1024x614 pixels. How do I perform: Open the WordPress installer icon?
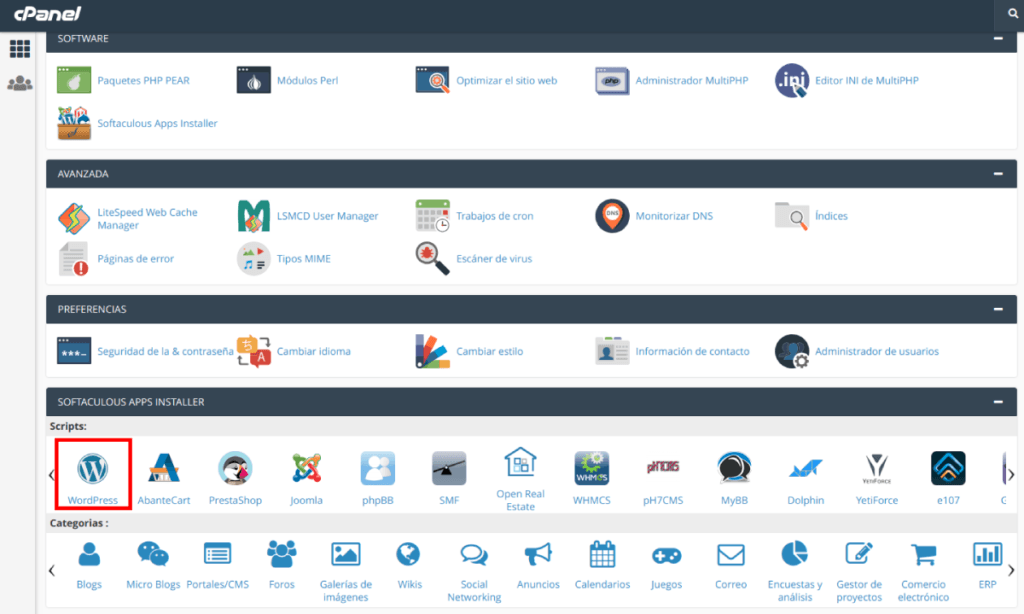(x=93, y=468)
